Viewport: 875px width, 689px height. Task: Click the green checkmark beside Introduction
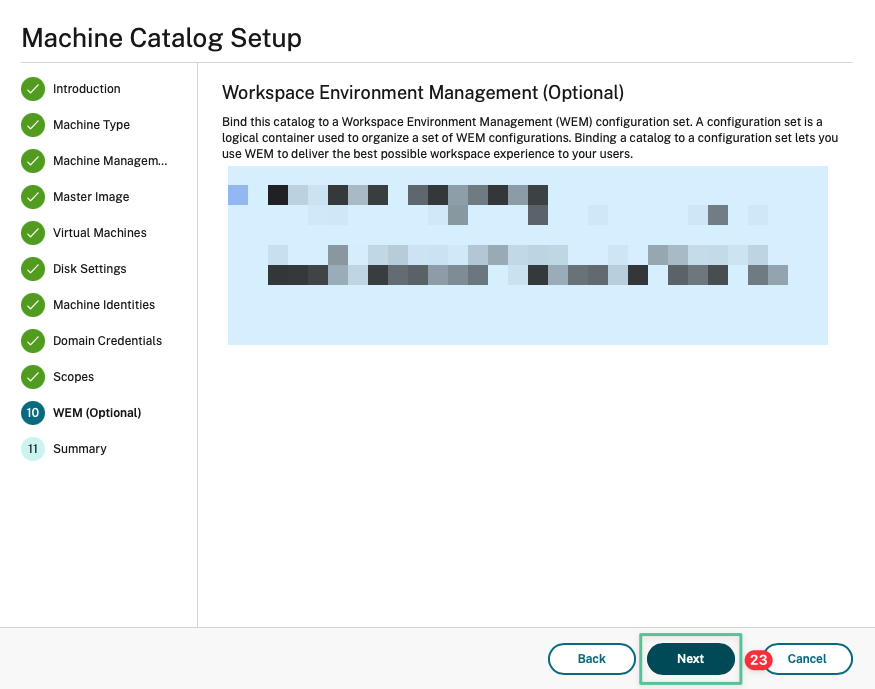(x=33, y=89)
